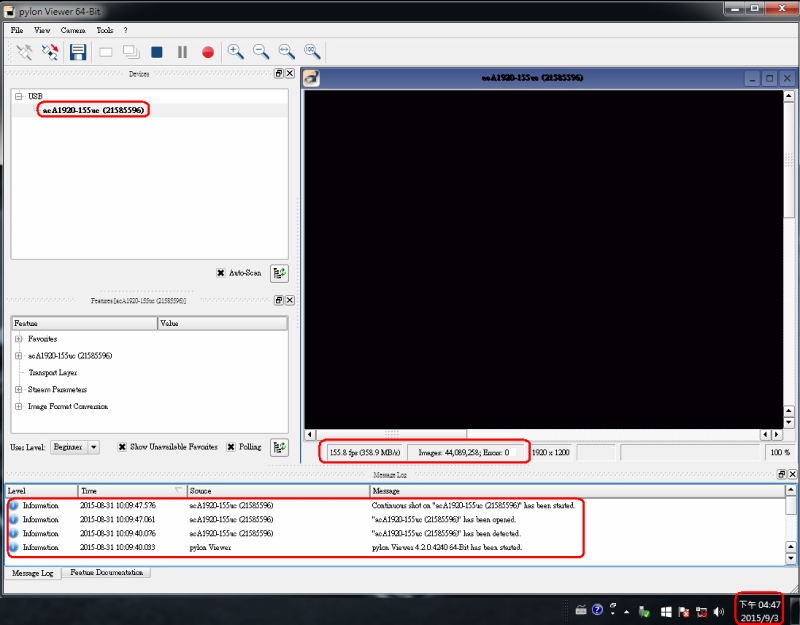
Task: Disable the Polling checkbox
Action: point(230,447)
